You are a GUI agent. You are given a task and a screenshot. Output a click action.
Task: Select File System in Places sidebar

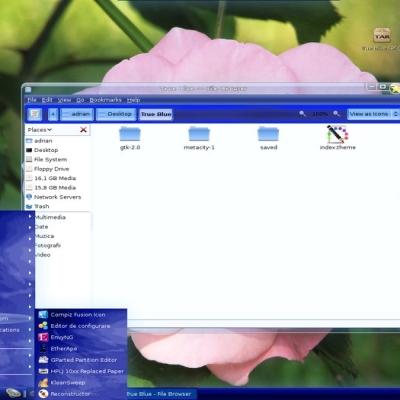(57, 159)
